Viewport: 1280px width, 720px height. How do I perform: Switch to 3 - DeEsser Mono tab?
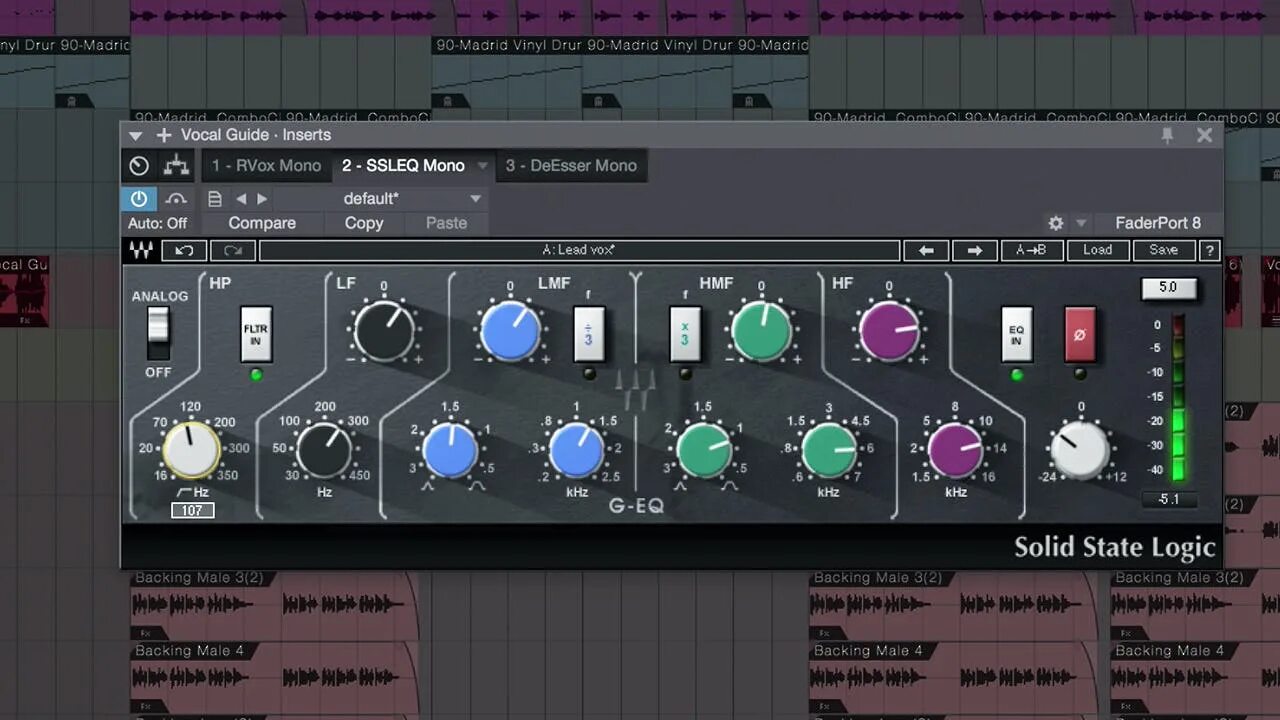tap(571, 166)
